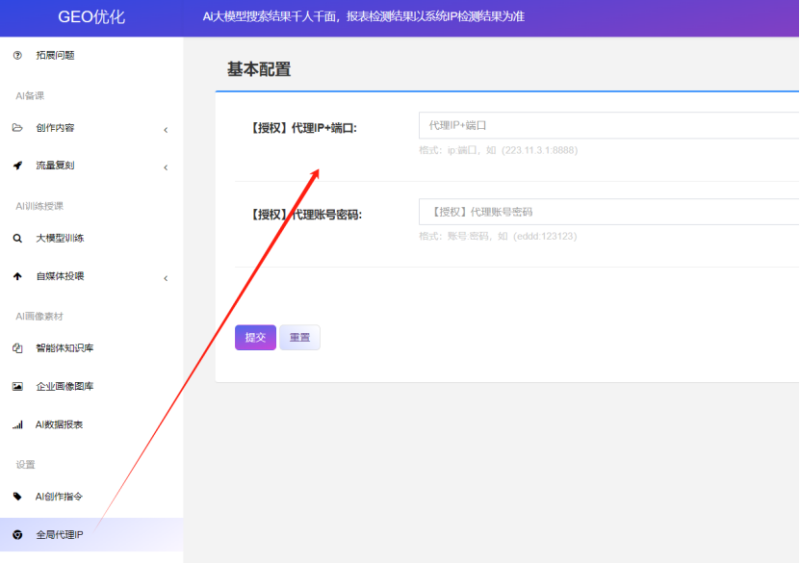
Task: Open the 自媒体投喂 menu item
Action: point(92,276)
